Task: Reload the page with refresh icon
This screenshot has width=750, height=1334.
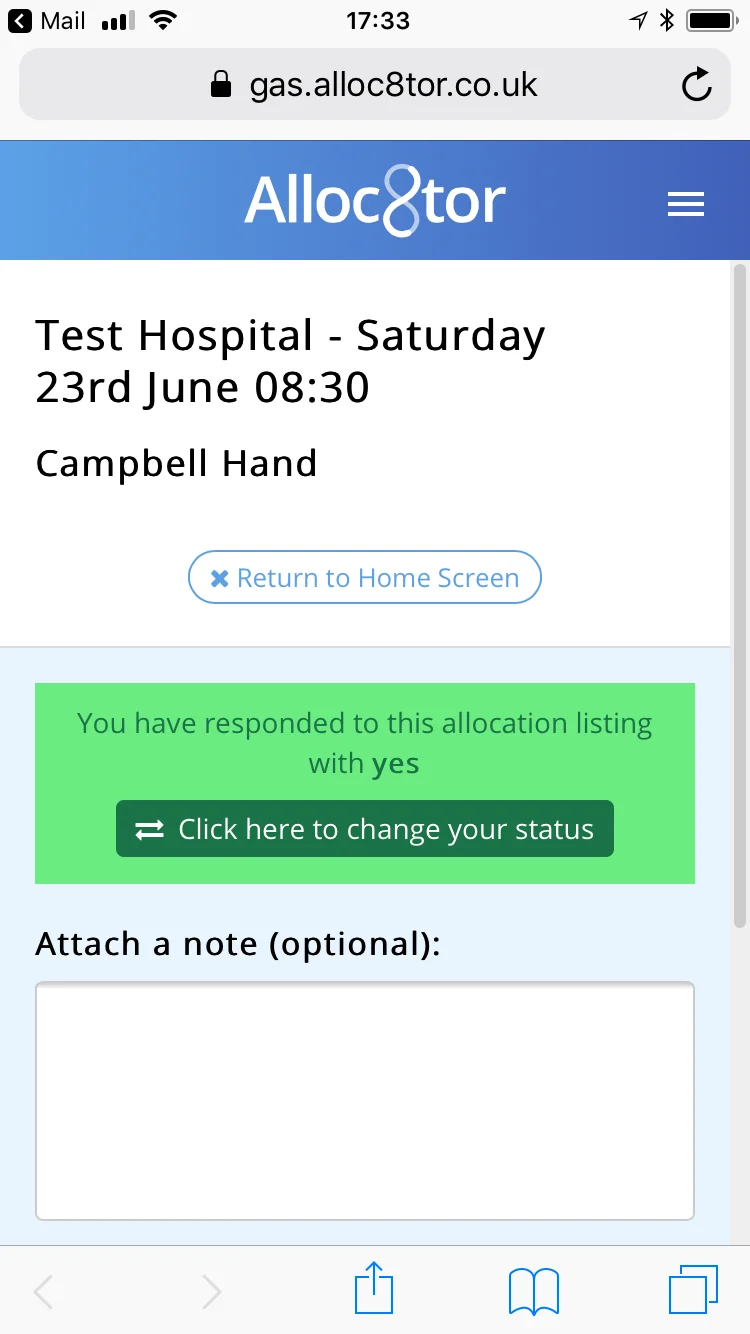Action: [696, 85]
